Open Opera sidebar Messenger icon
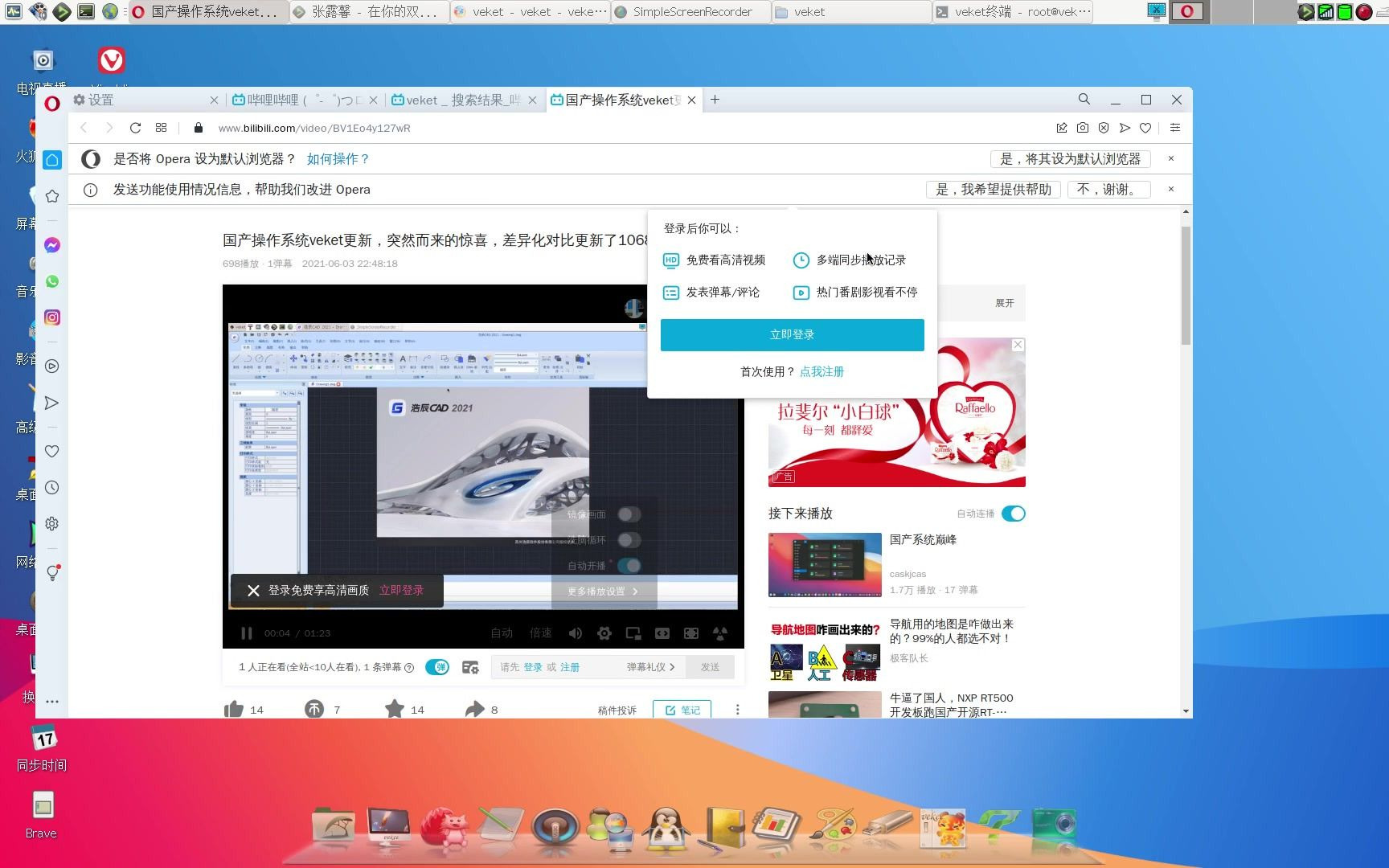The image size is (1389, 868). [x=52, y=245]
